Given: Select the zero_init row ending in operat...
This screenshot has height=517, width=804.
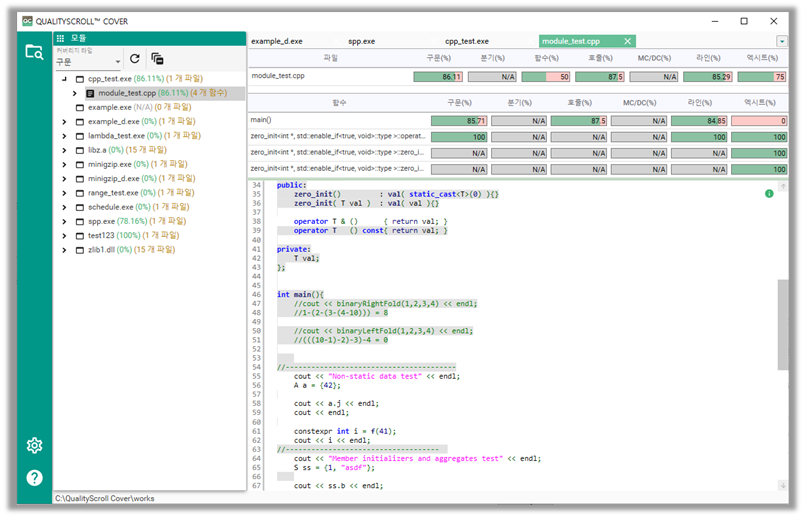Looking at the screenshot, I should coord(518,137).
